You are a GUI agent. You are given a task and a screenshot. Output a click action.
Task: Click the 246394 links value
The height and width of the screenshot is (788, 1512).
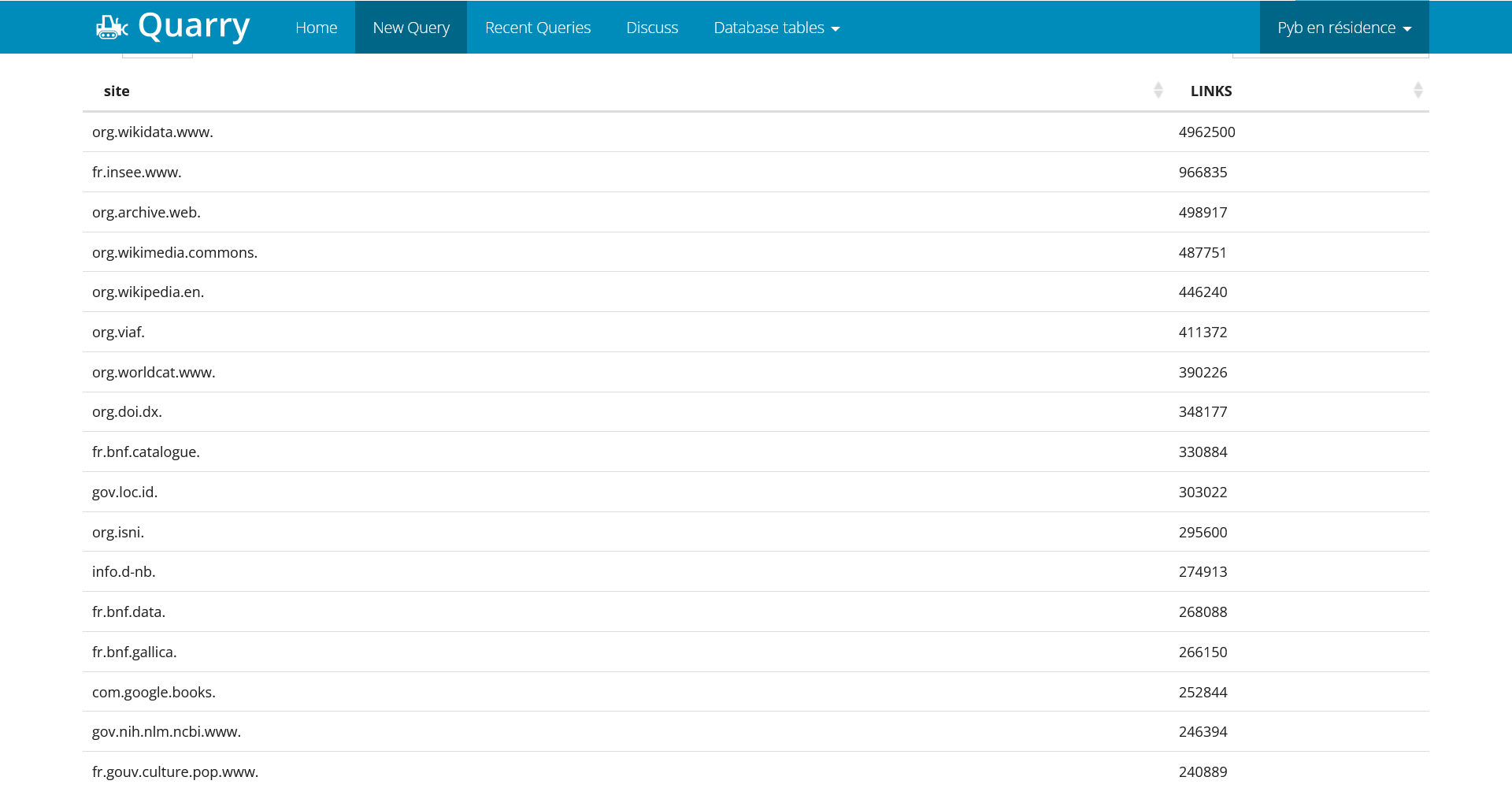click(x=1203, y=732)
